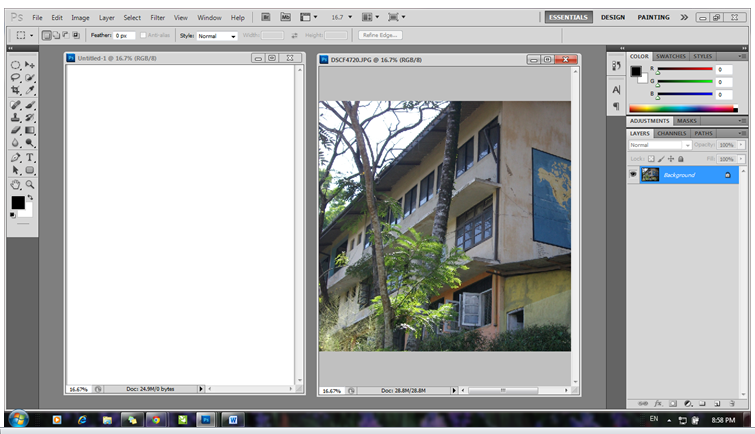
Task: Switch to the Channels tab
Action: click(x=671, y=133)
